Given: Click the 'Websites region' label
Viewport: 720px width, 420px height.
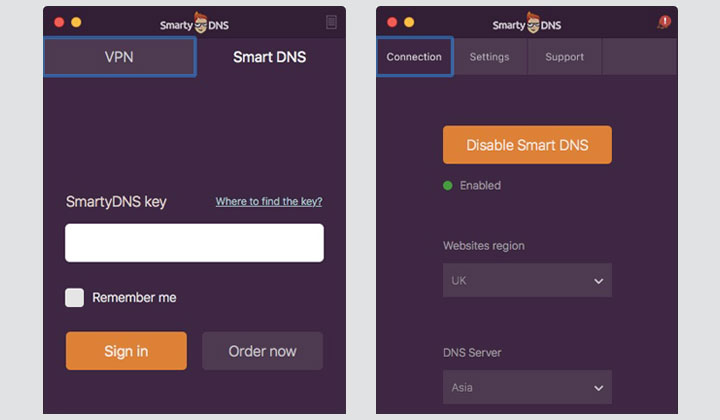Looking at the screenshot, I should [x=484, y=246].
